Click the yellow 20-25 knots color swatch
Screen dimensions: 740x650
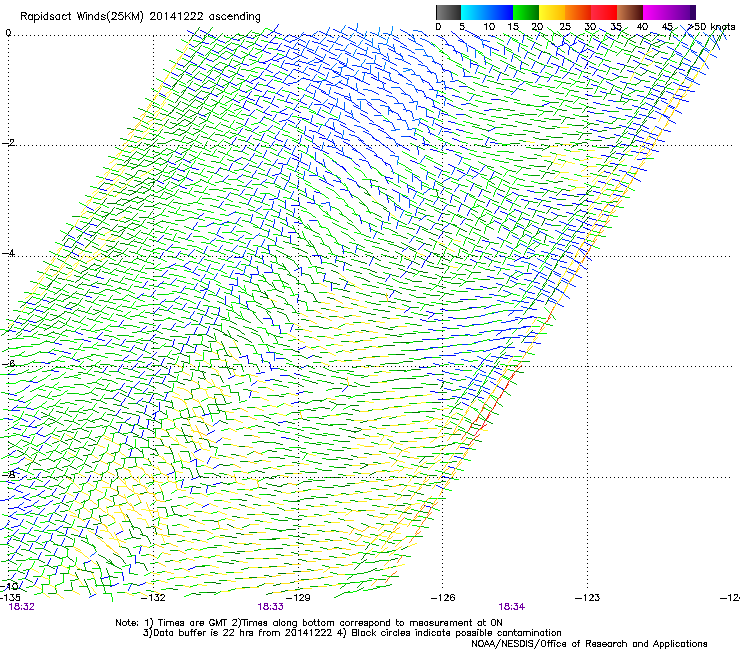click(552, 12)
